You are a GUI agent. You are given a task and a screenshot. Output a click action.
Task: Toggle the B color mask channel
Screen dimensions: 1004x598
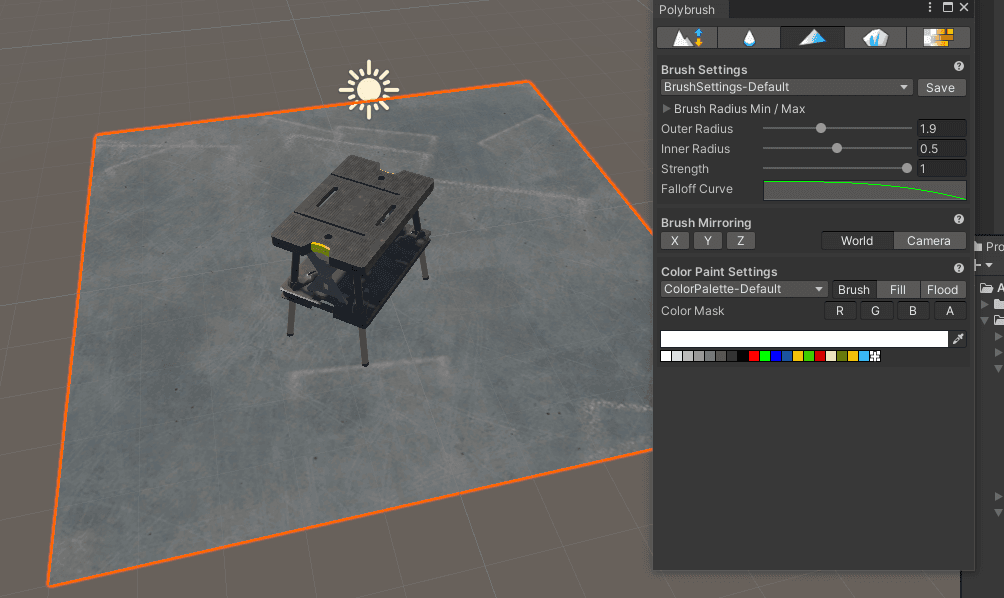pos(912,311)
